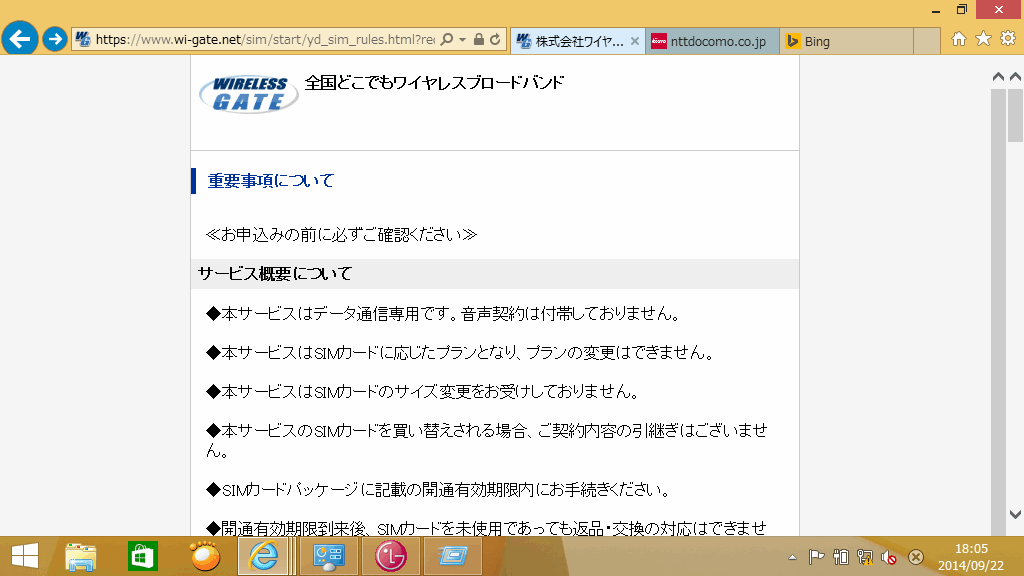The image size is (1024, 576).
Task: Click the browser Back arrow button
Action: pos(20,40)
